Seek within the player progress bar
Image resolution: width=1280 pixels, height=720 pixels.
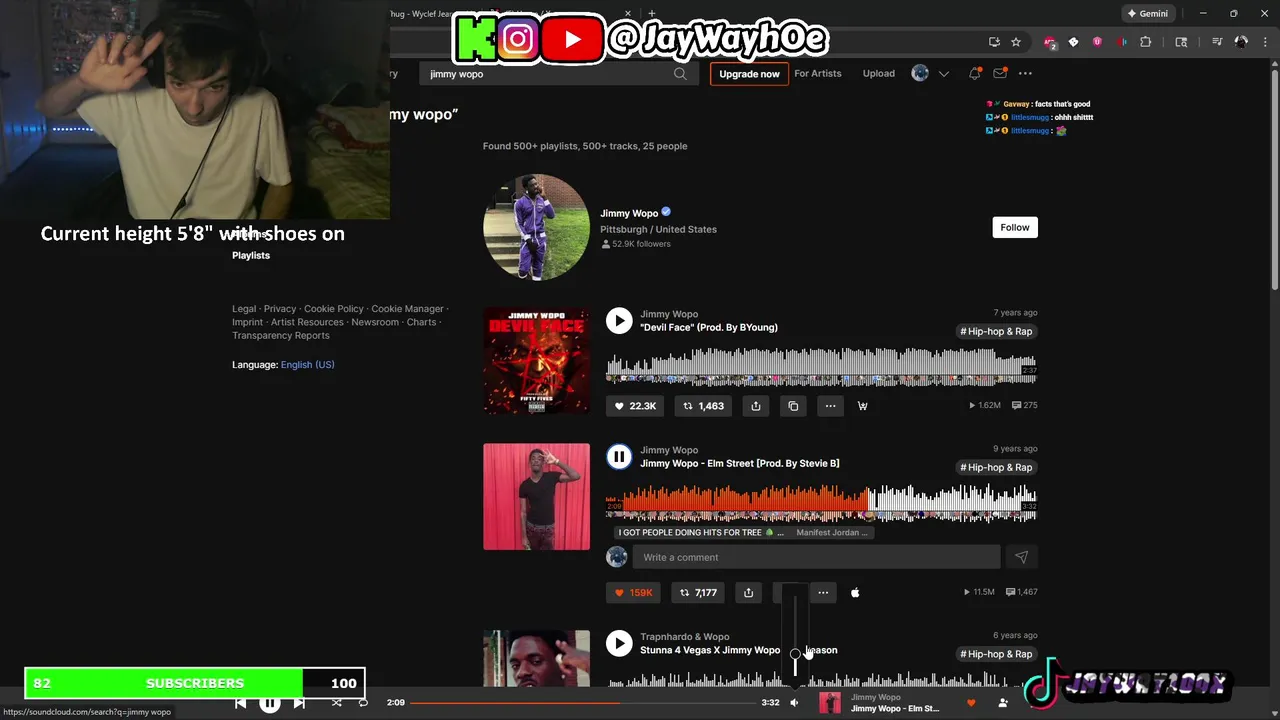584,703
